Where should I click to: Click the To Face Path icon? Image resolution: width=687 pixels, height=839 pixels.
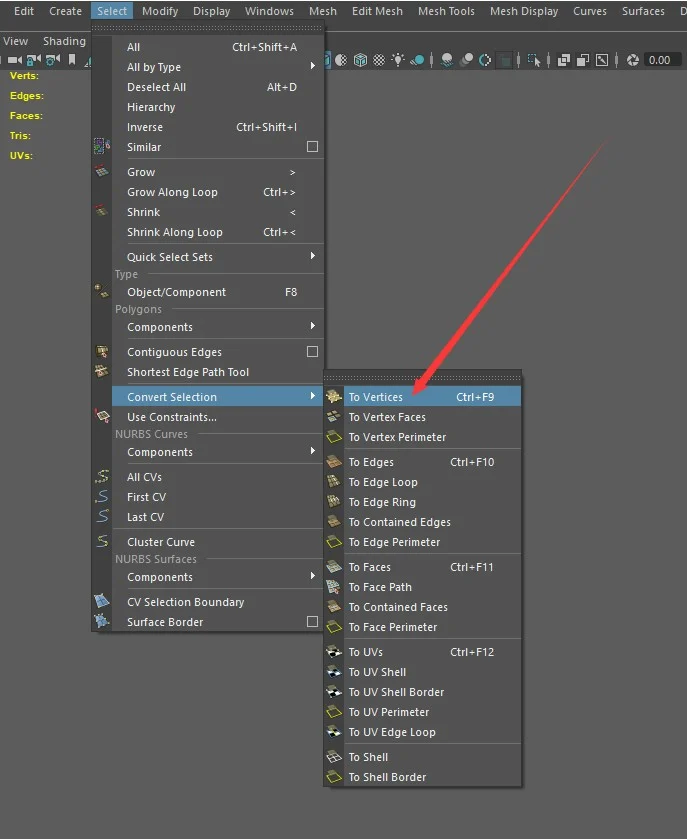(334, 587)
